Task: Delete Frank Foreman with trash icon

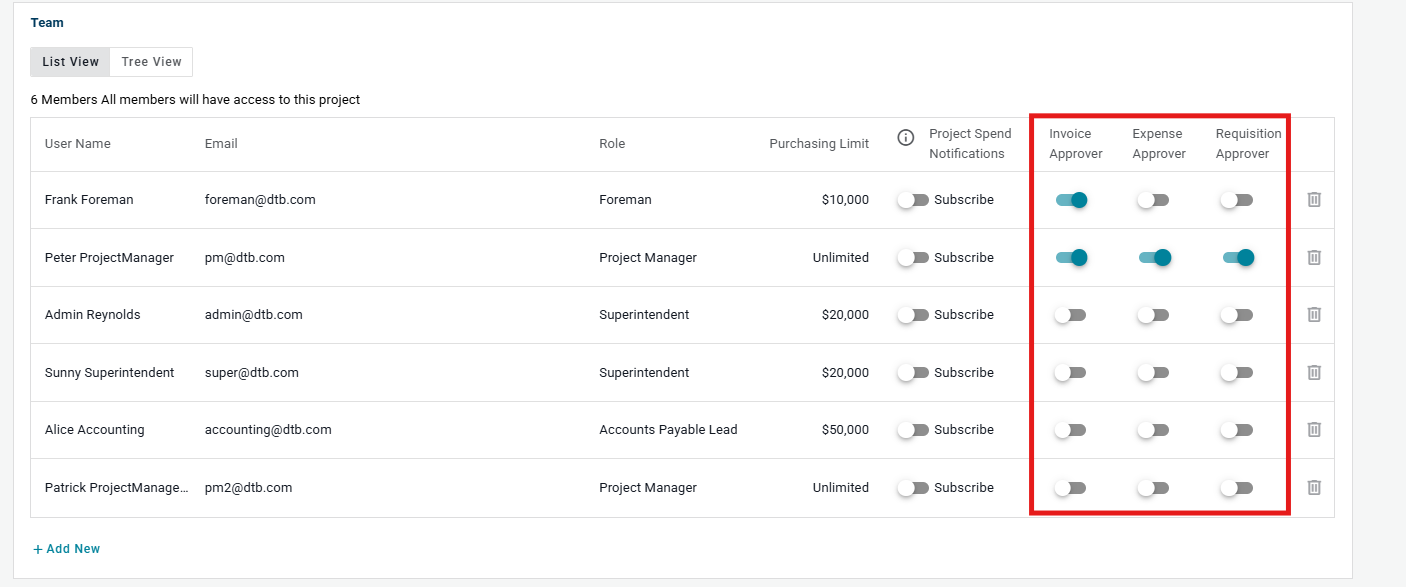Action: (1314, 199)
